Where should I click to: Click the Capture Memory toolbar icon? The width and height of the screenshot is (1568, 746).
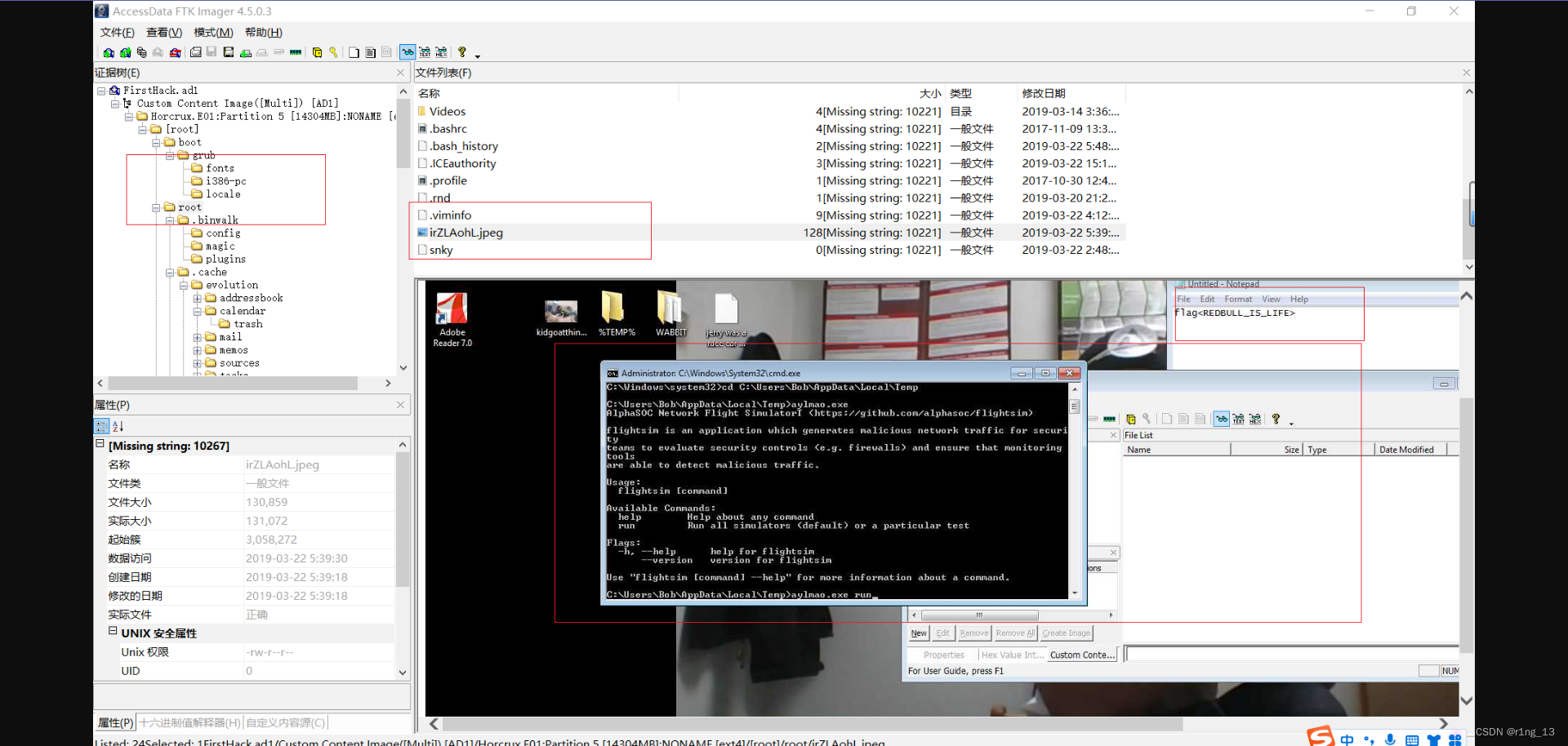click(296, 52)
